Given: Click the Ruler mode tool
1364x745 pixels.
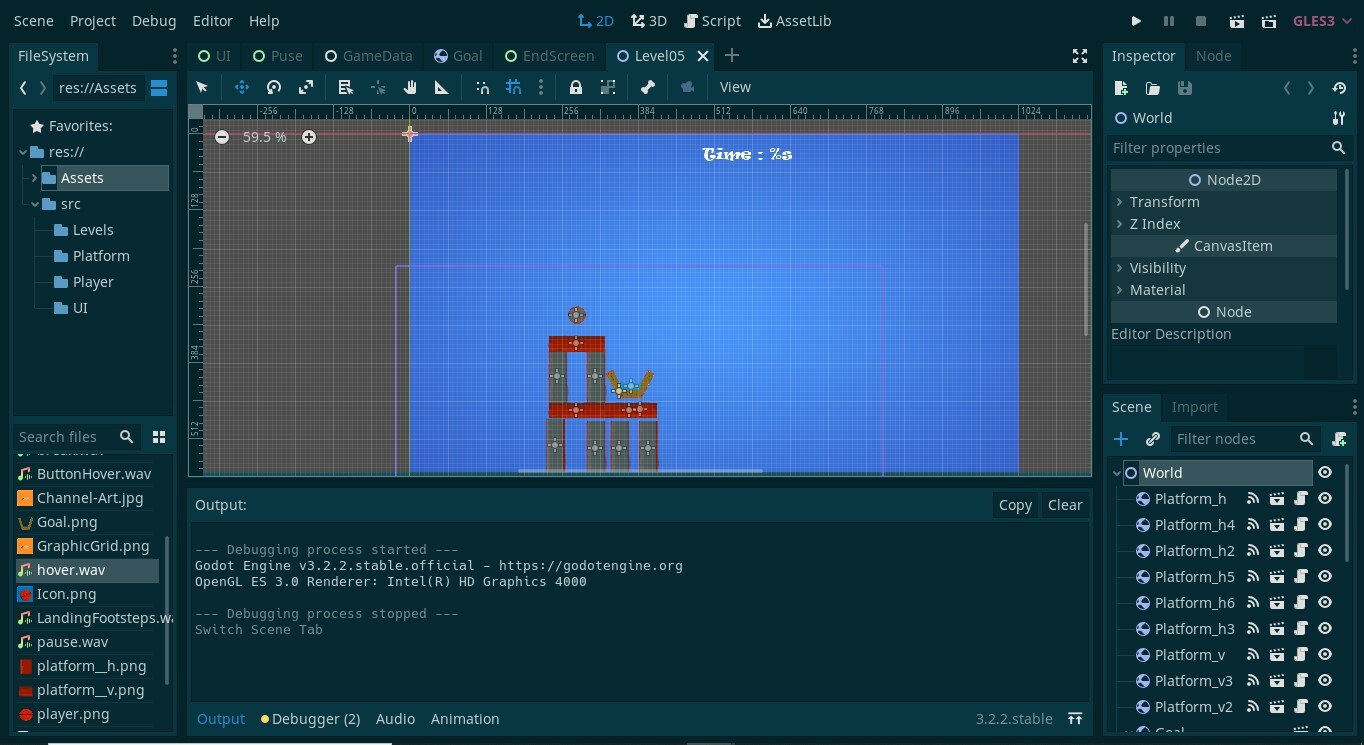Looking at the screenshot, I should pyautogui.click(x=441, y=87).
